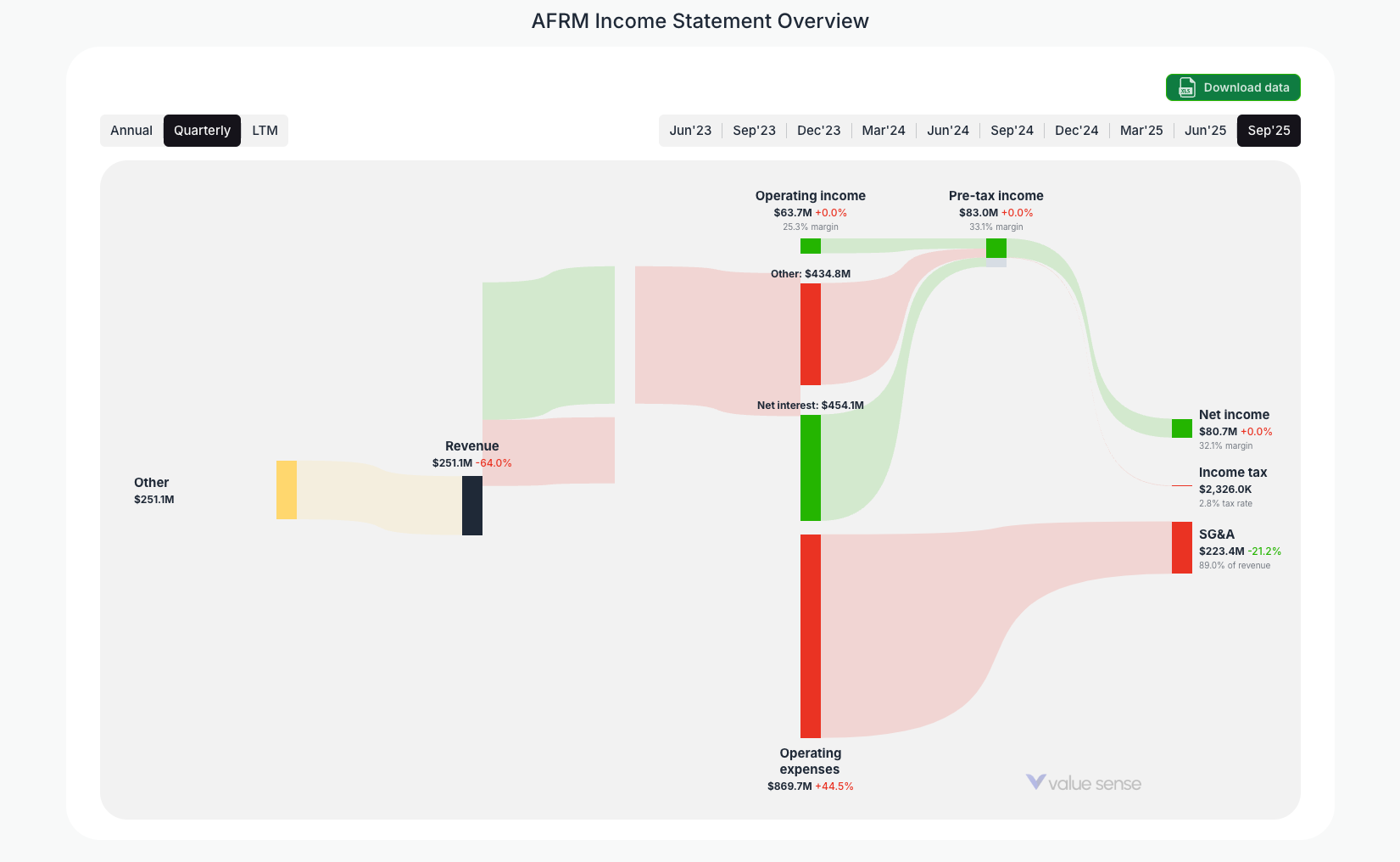Open the Dec'24 quarter
The height and width of the screenshot is (862, 1400).
tap(1076, 130)
